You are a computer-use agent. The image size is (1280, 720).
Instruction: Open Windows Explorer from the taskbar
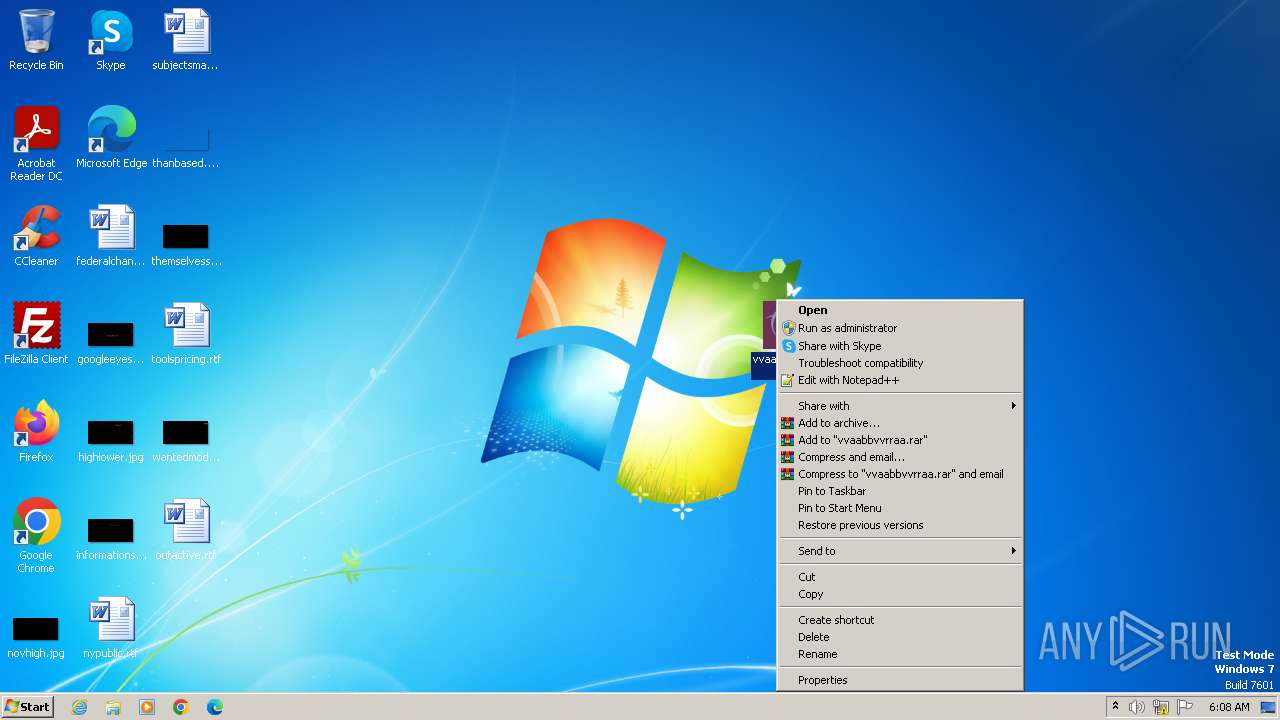(x=113, y=707)
